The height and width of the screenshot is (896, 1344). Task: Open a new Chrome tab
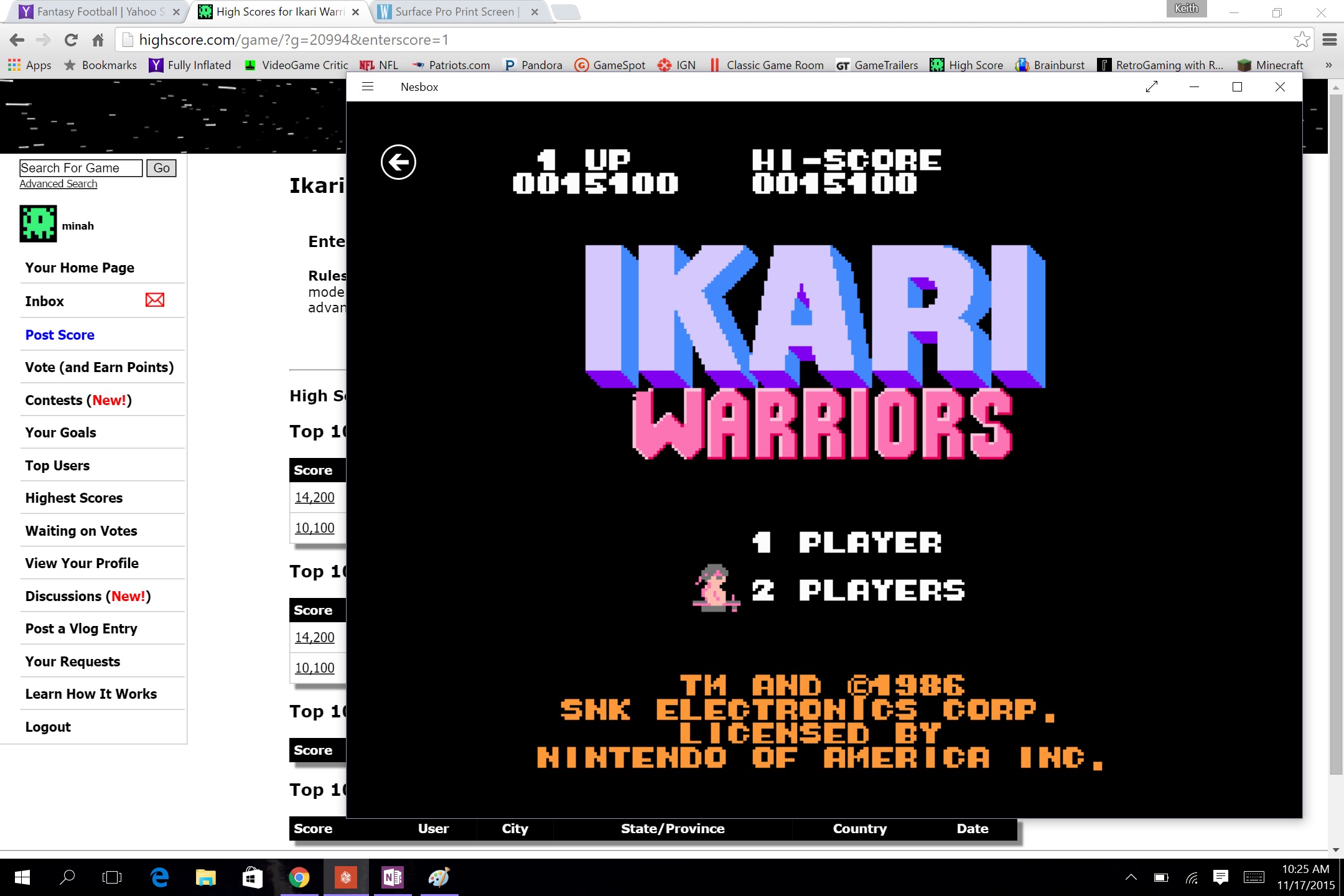(x=565, y=12)
